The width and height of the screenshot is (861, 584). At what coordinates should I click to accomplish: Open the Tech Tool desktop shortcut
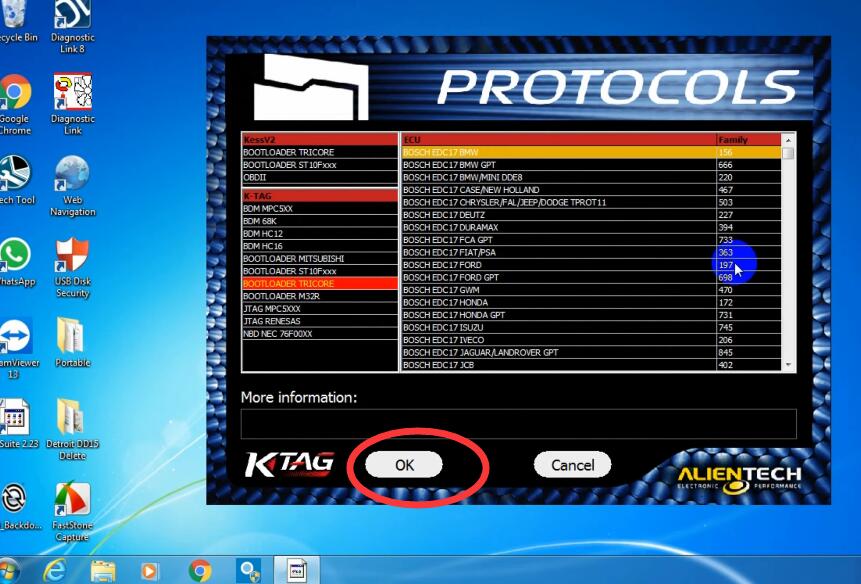(x=15, y=180)
